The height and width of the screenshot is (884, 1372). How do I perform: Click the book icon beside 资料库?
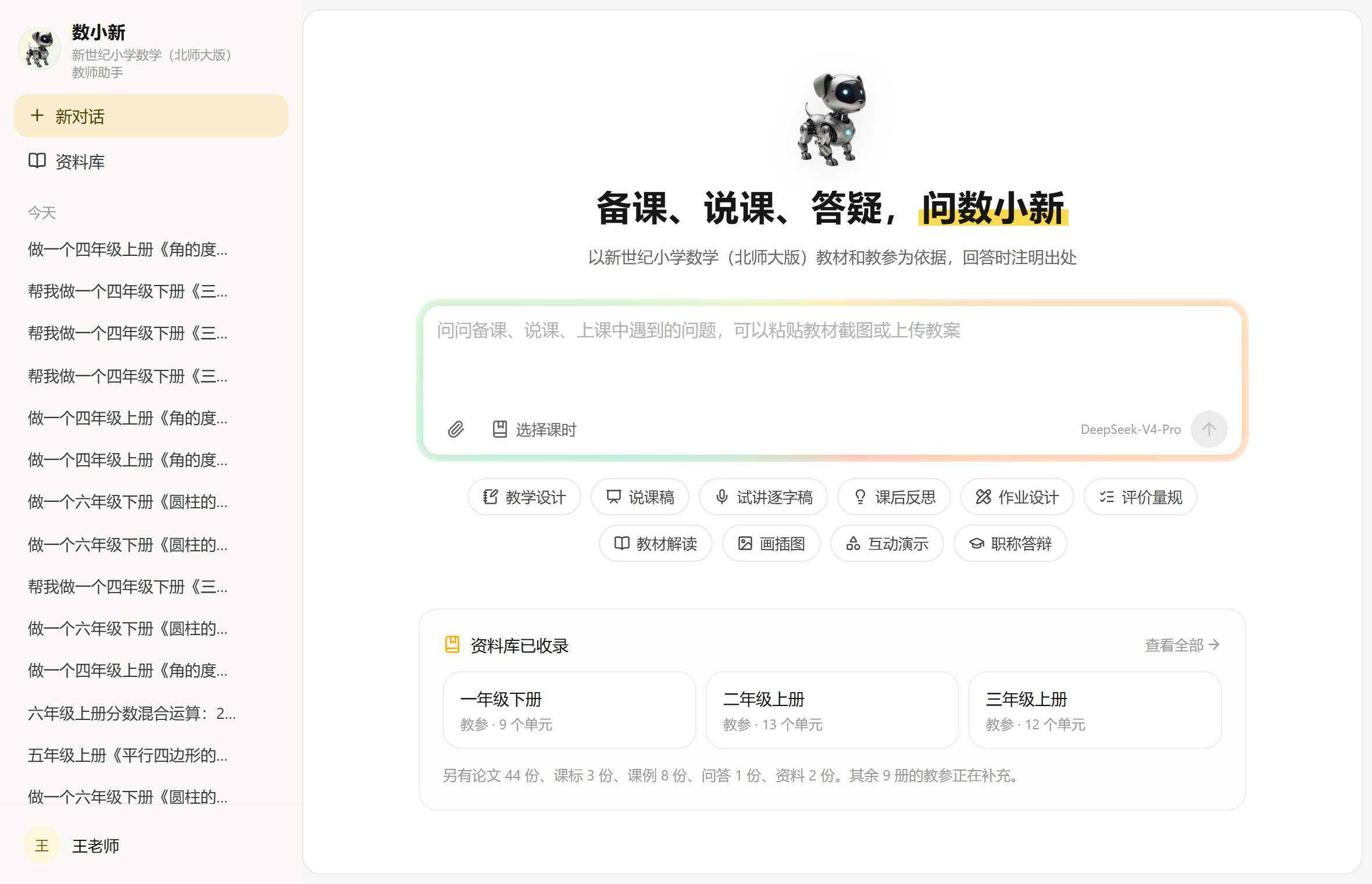click(x=37, y=161)
